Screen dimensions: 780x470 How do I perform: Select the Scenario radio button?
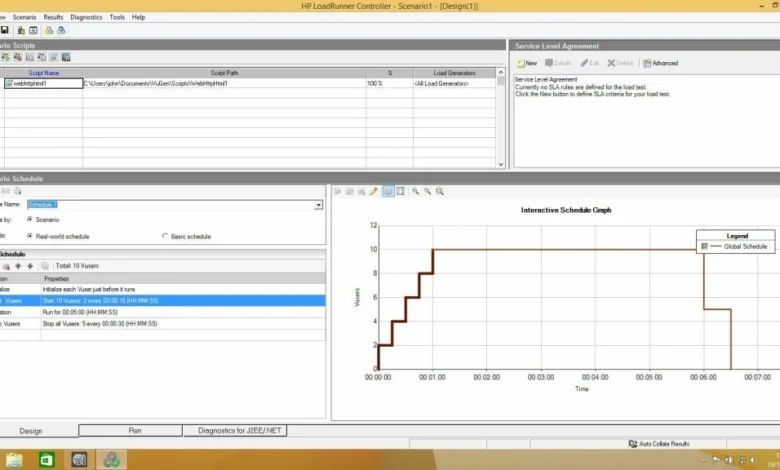click(x=30, y=219)
